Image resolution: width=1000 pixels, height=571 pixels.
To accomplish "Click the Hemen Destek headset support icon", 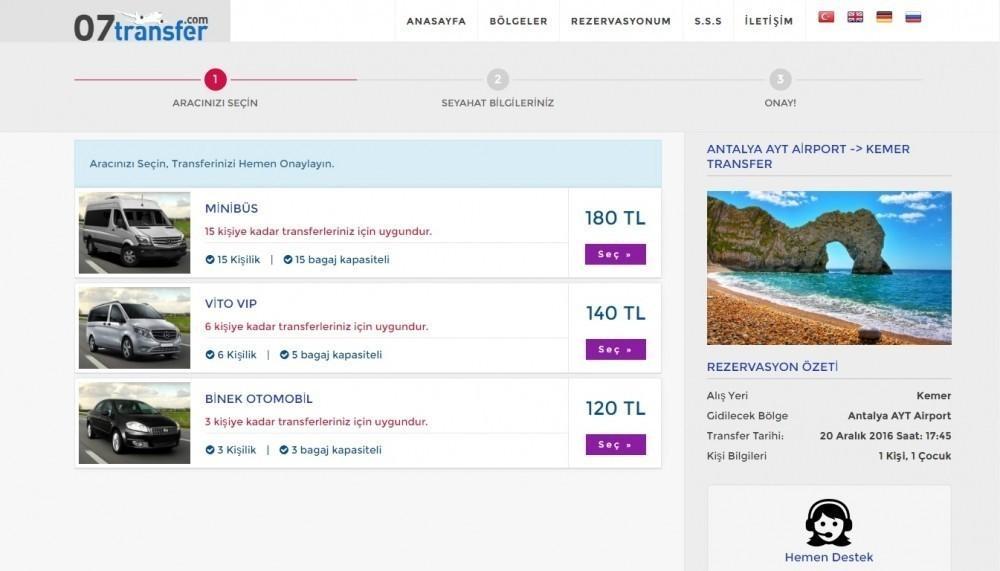I will [x=828, y=522].
